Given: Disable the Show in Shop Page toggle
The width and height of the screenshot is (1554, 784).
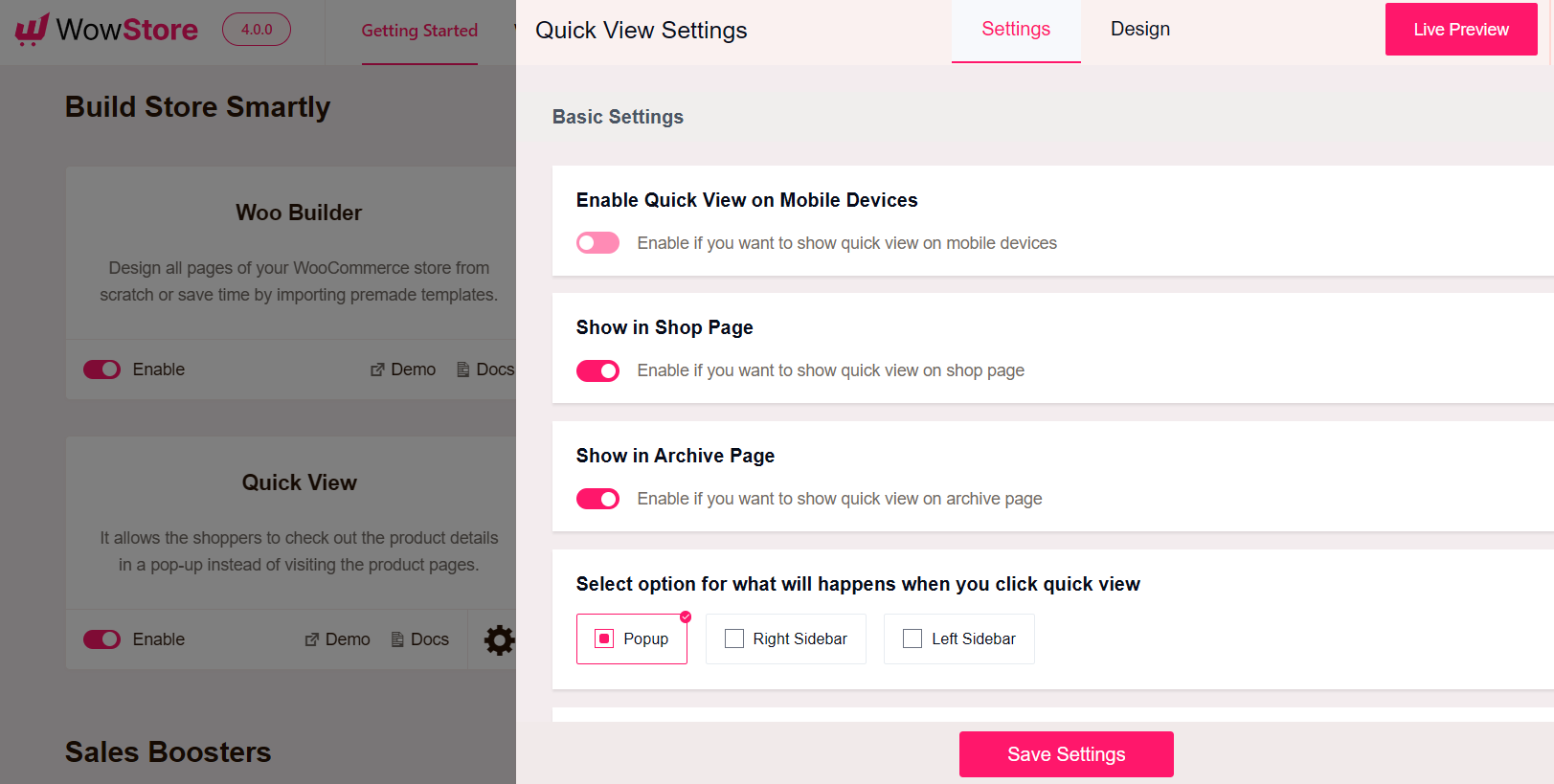Looking at the screenshot, I should [597, 370].
